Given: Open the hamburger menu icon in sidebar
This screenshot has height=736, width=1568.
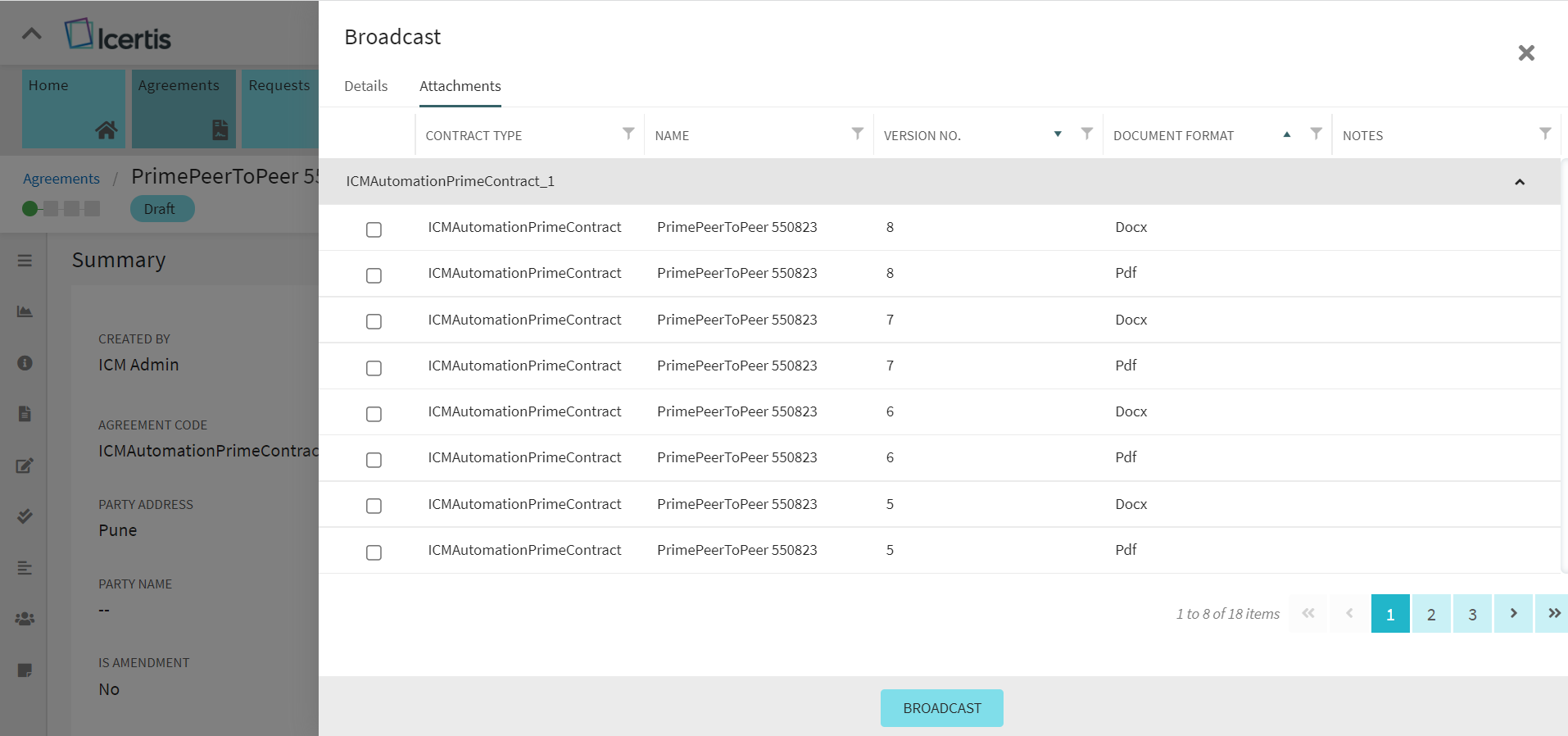Looking at the screenshot, I should [x=25, y=261].
